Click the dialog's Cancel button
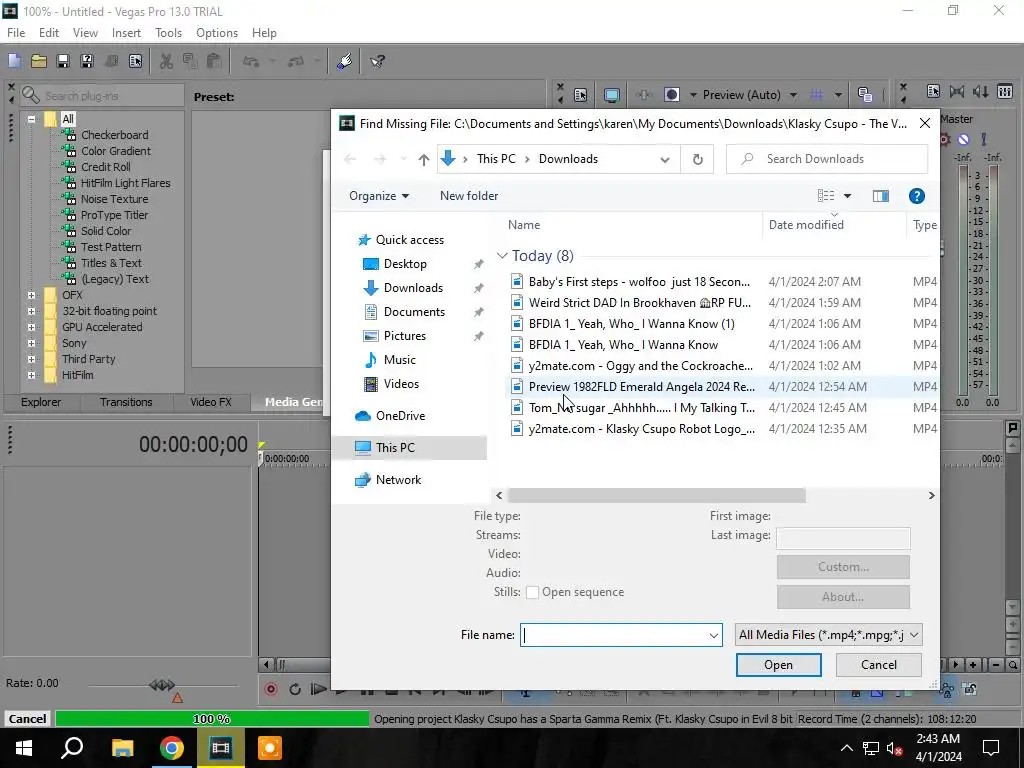The width and height of the screenshot is (1024, 768). click(x=878, y=665)
